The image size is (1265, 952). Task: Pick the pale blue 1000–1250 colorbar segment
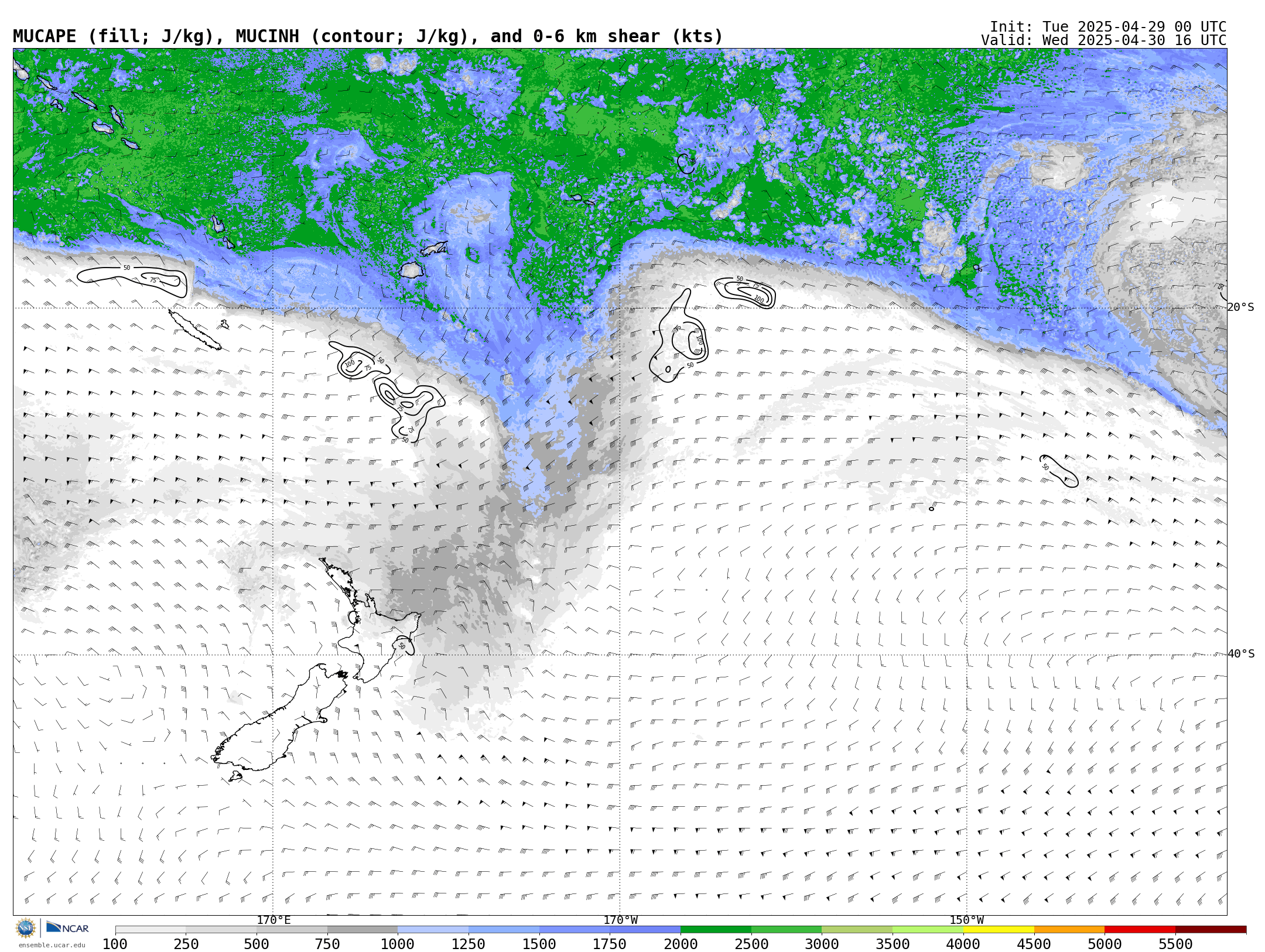click(433, 930)
